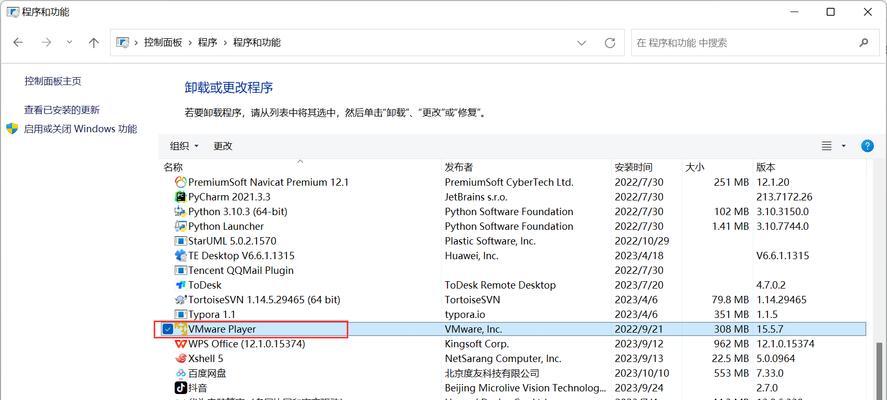Expand the address bar history dropdown
Viewport: 887px width, 400px height.
pos(582,43)
